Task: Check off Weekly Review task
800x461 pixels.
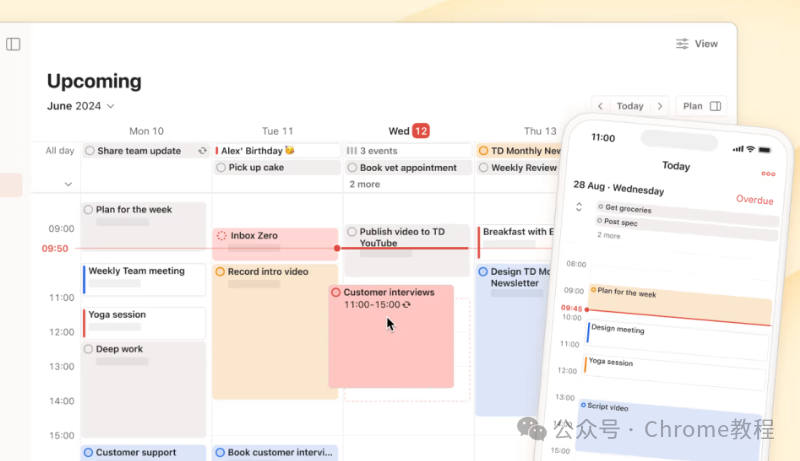Action: pos(483,168)
